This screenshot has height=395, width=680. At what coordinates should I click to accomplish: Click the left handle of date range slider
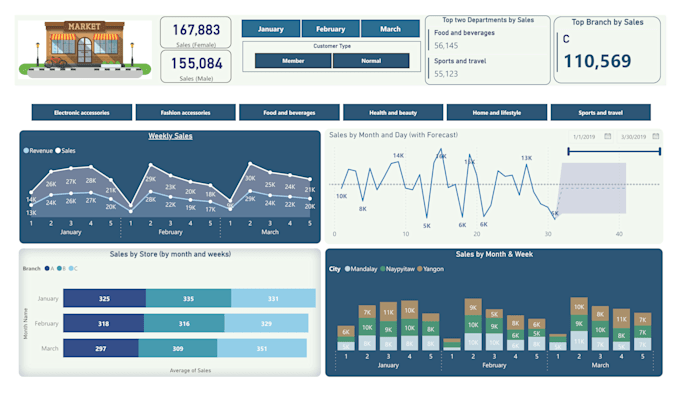pyautogui.click(x=569, y=151)
